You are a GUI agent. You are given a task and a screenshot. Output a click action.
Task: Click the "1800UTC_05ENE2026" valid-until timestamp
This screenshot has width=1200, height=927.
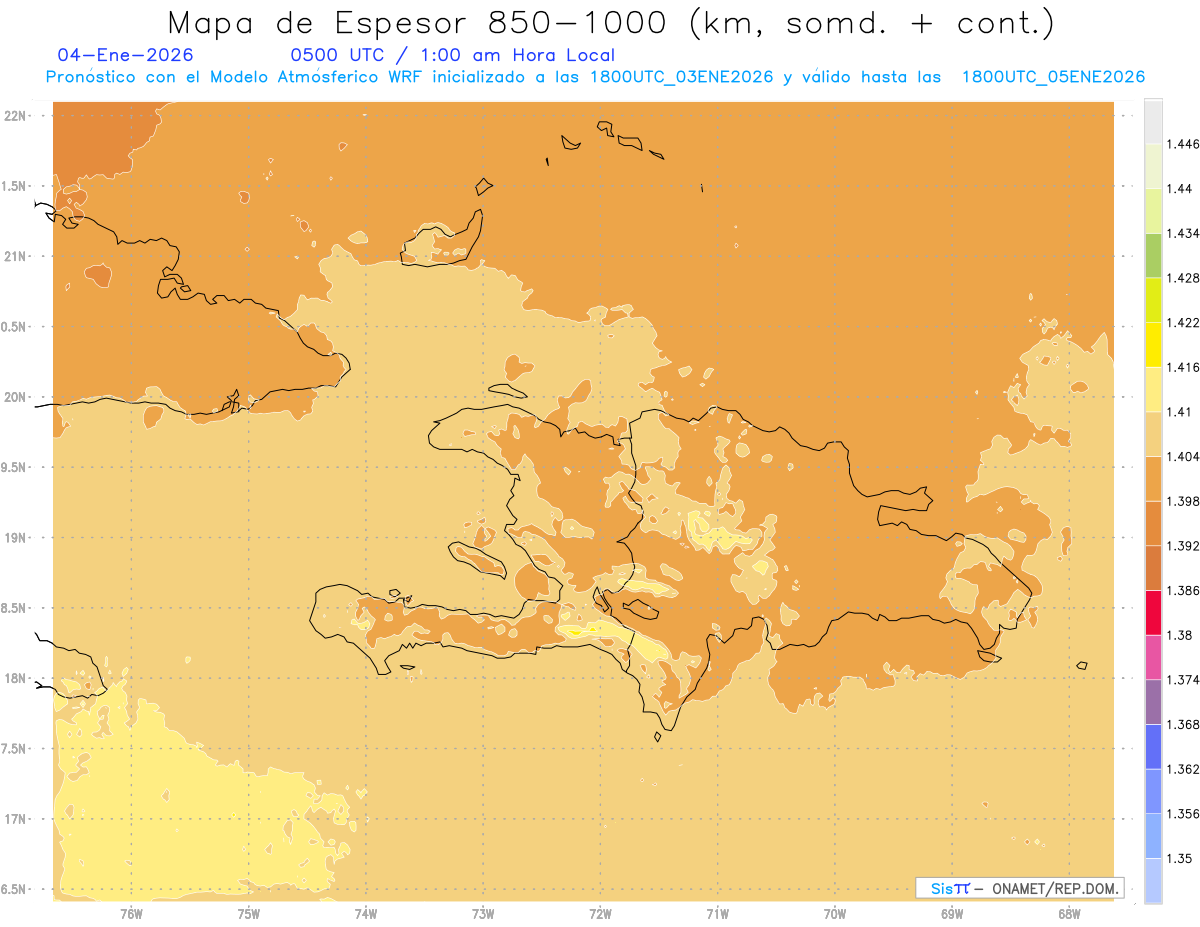pyautogui.click(x=1053, y=77)
